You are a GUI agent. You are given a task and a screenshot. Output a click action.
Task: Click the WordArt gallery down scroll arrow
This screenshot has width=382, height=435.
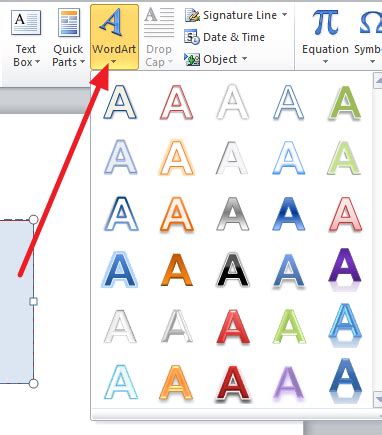[378, 399]
